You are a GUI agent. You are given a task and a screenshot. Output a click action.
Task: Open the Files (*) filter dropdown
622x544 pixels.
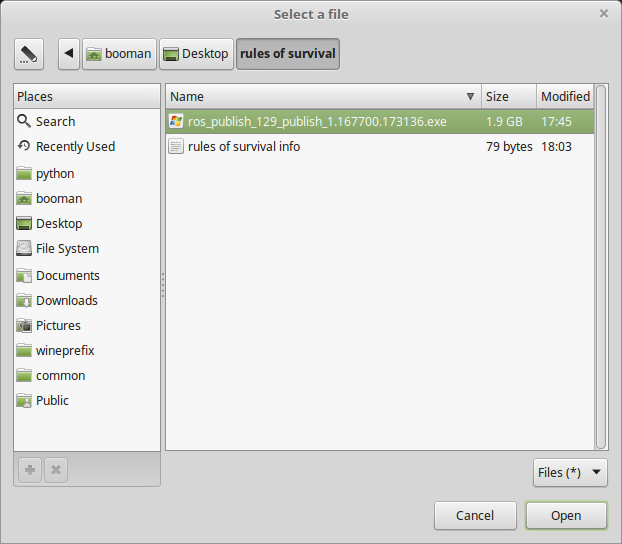[570, 473]
